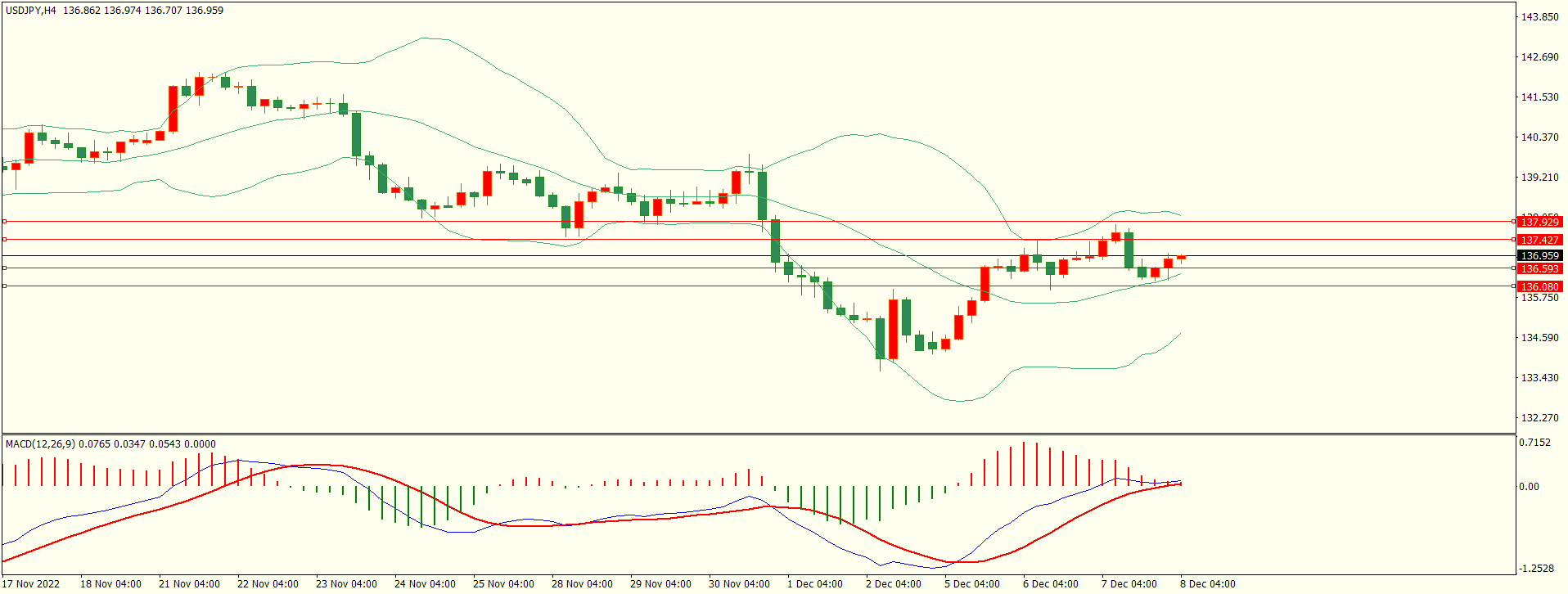The height and width of the screenshot is (594, 1568).
Task: Select the 137.427 red price level tag
Action: (1539, 240)
